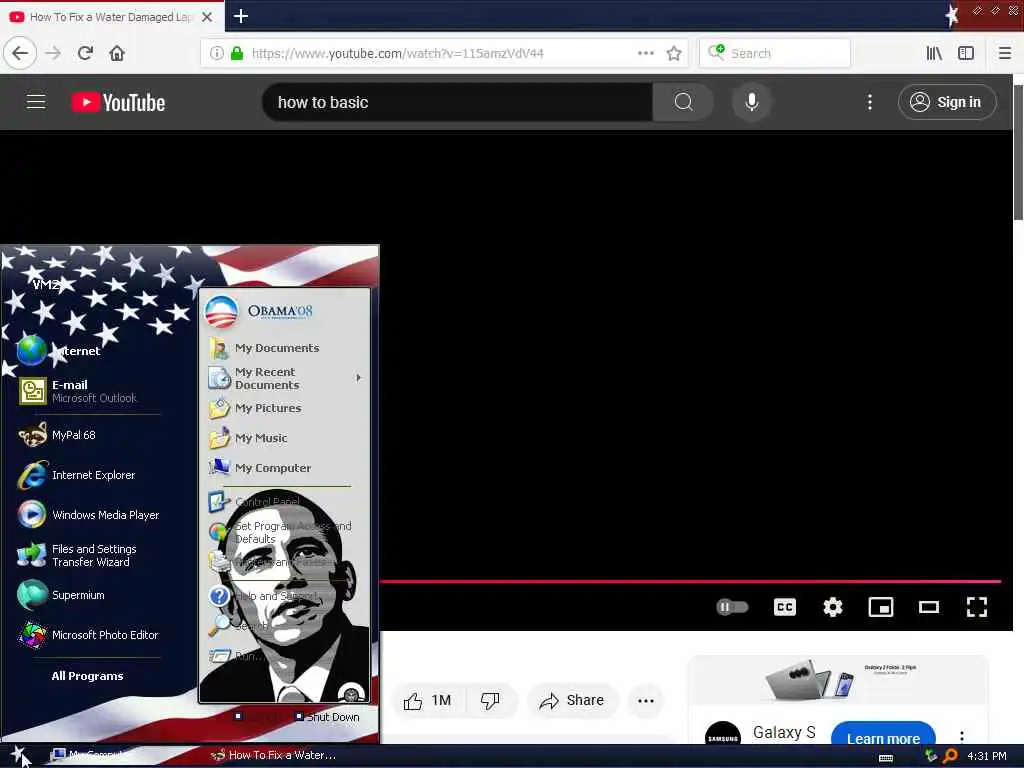Open Internet from the Start menu

point(59,351)
